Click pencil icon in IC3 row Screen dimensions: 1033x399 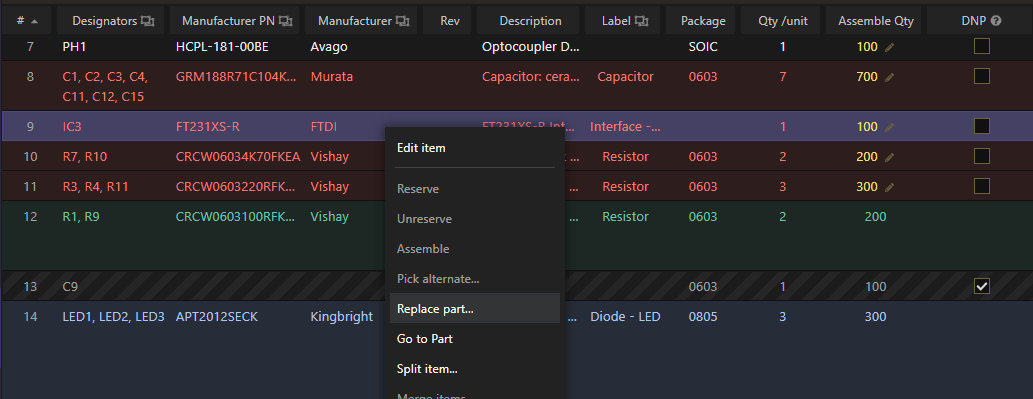[x=890, y=127]
